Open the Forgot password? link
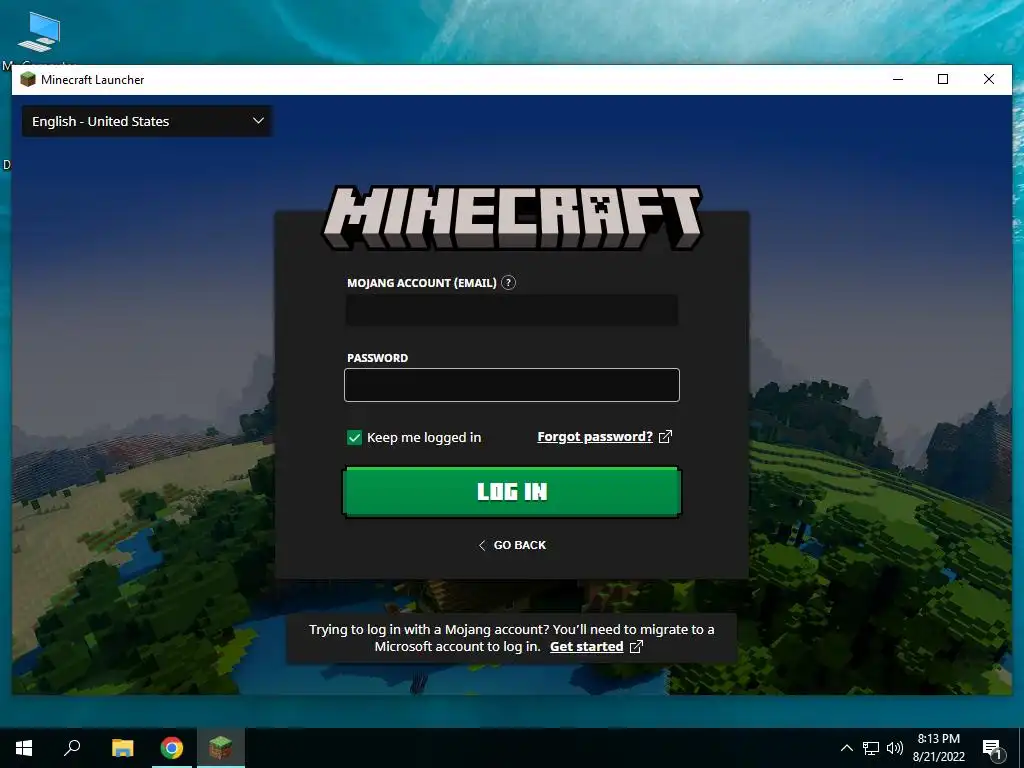This screenshot has width=1024, height=768. tap(595, 437)
